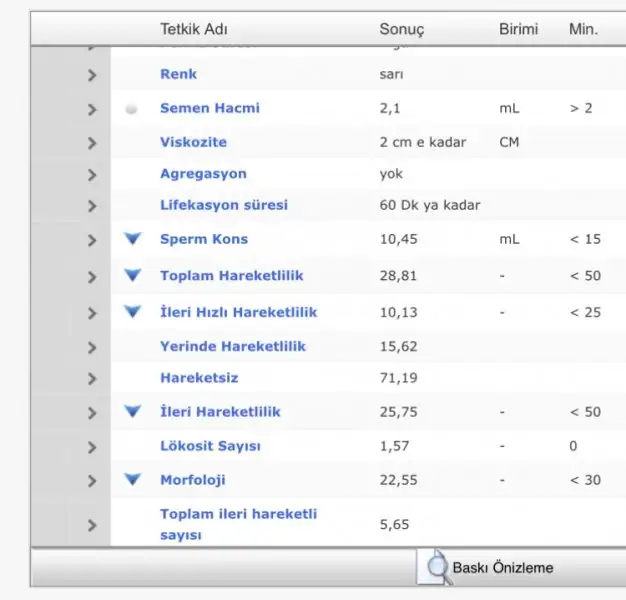This screenshot has width=626, height=600.
Task: Open the Baskı Önizleme button
Action: [x=501, y=568]
